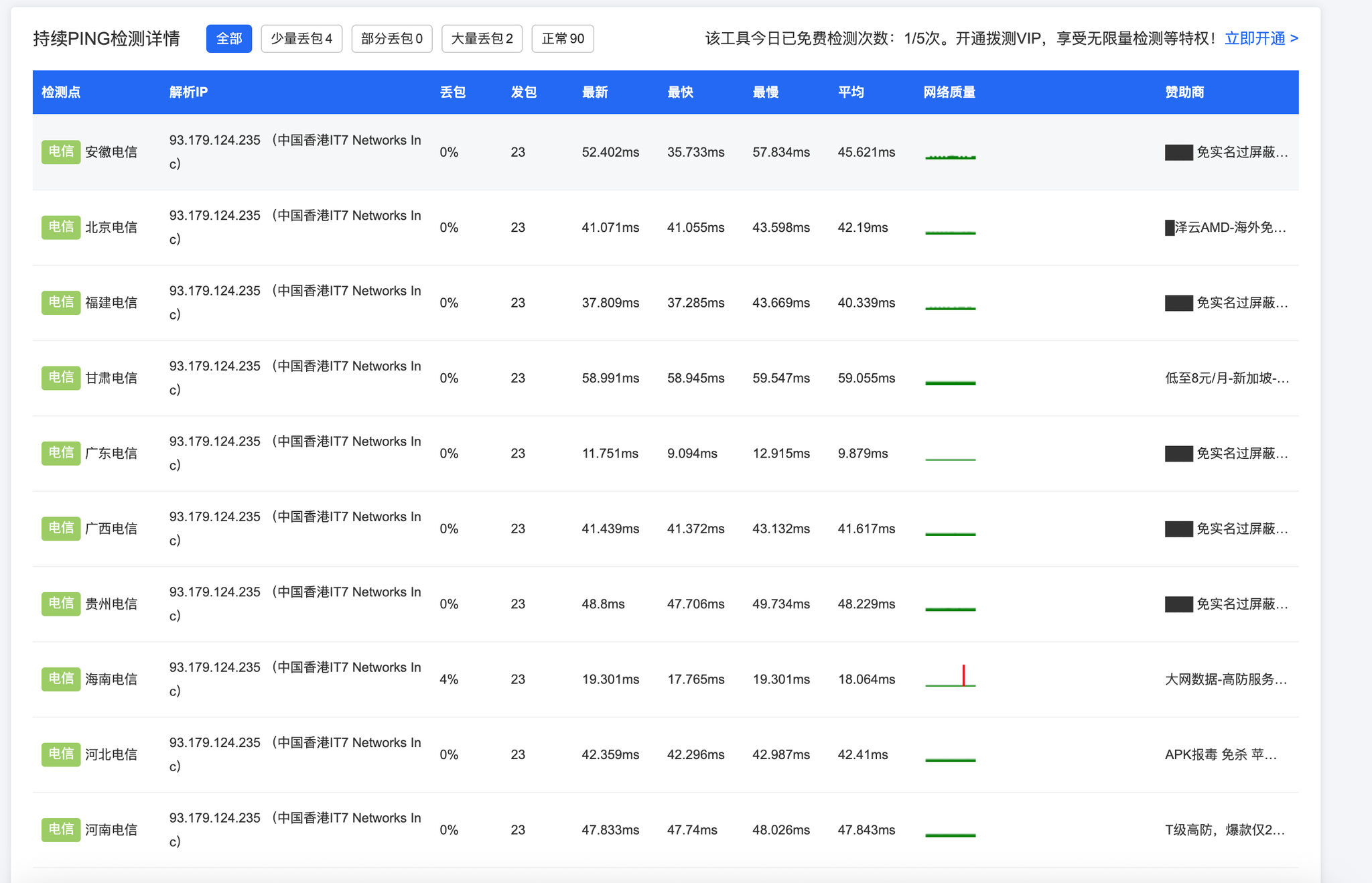Click the 59.547ms slowest latency value
This screenshot has height=883, width=1372.
pyautogui.click(x=781, y=378)
